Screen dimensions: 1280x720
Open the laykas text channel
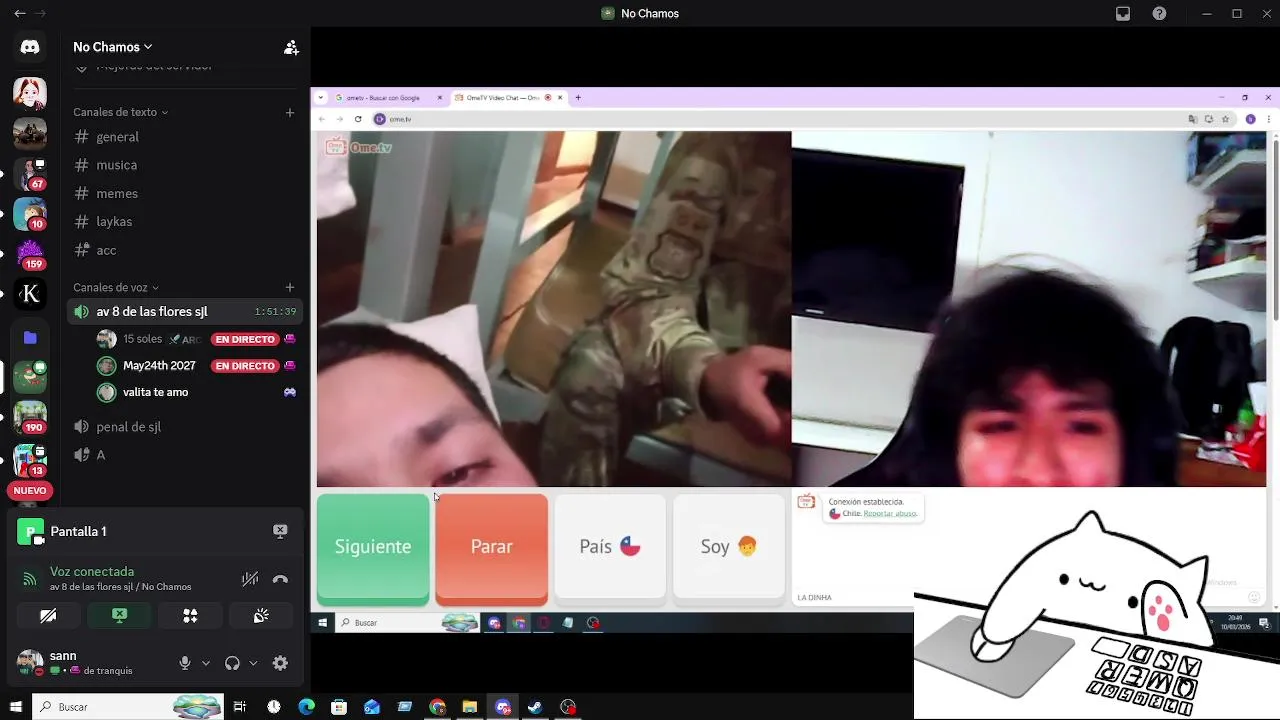pyautogui.click(x=185, y=221)
